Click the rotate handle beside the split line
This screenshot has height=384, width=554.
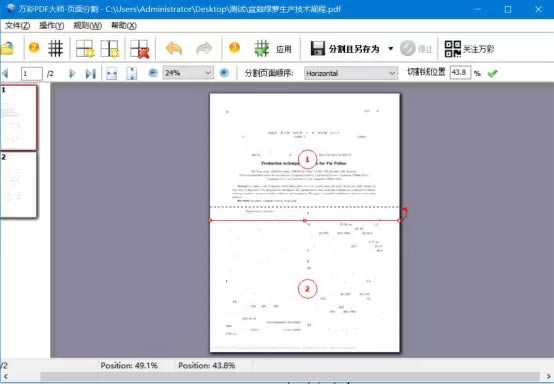[x=405, y=213]
